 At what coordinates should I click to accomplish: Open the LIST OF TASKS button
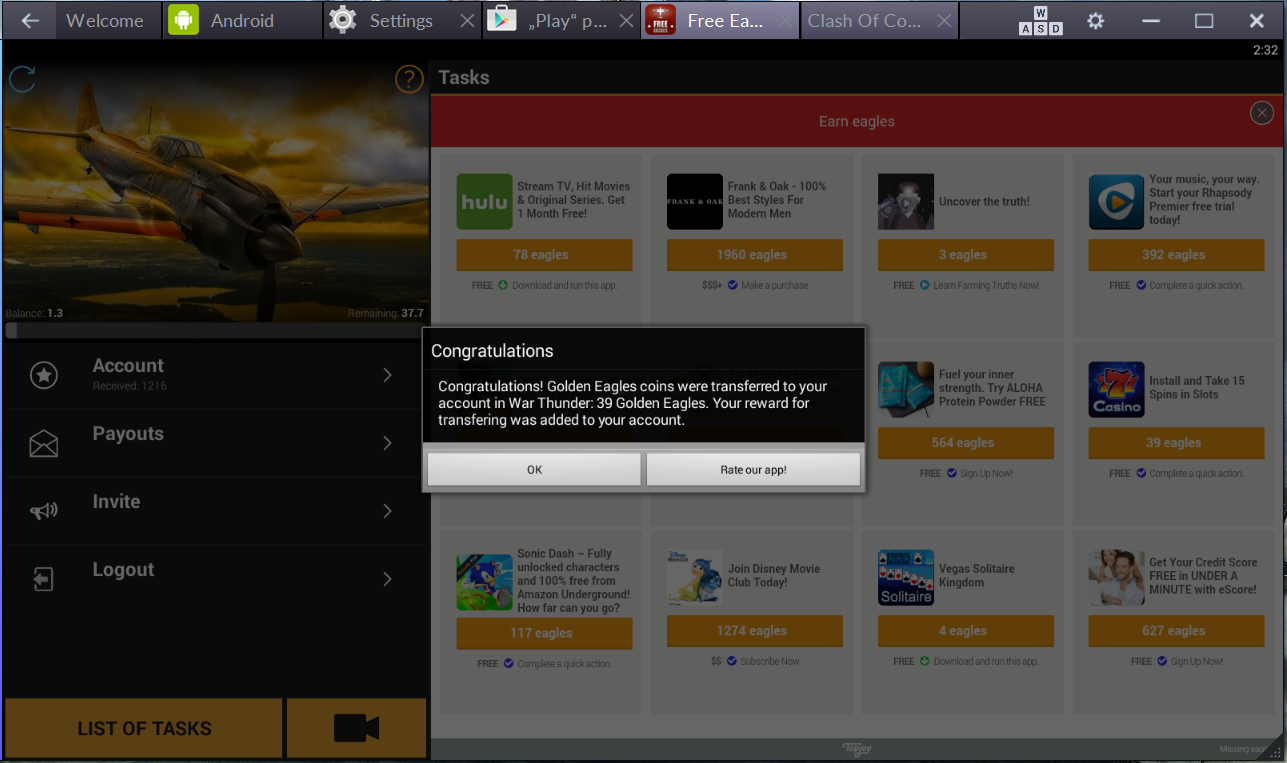(x=144, y=728)
